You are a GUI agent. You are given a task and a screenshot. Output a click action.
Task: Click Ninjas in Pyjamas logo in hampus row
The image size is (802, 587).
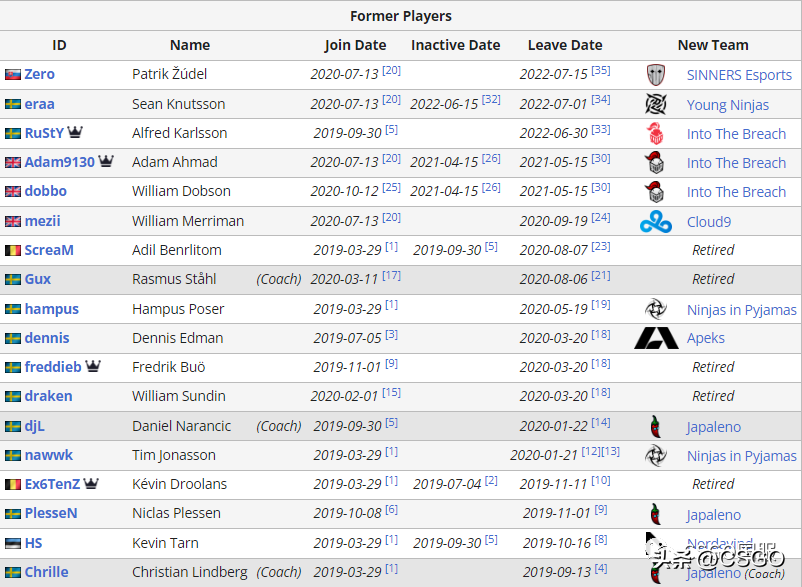click(656, 309)
